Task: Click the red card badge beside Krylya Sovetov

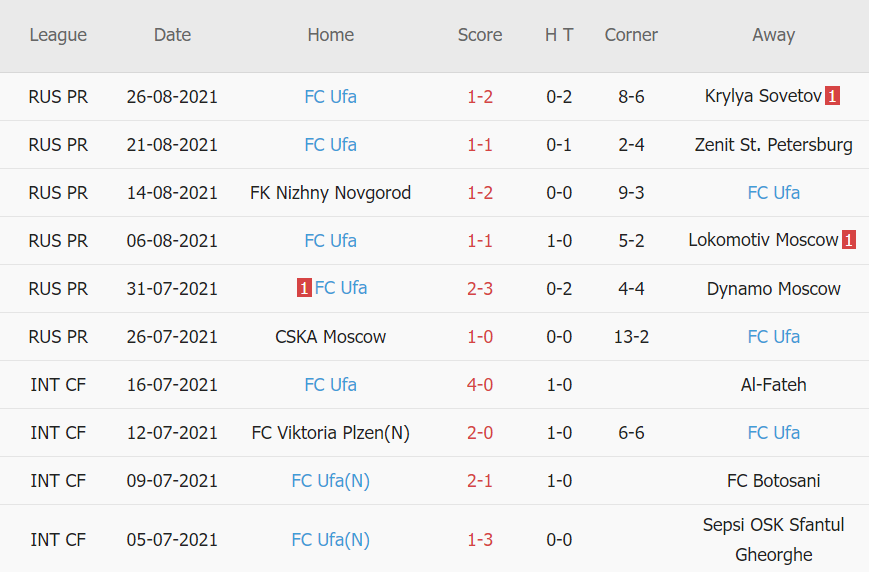Action: pyautogui.click(x=832, y=97)
